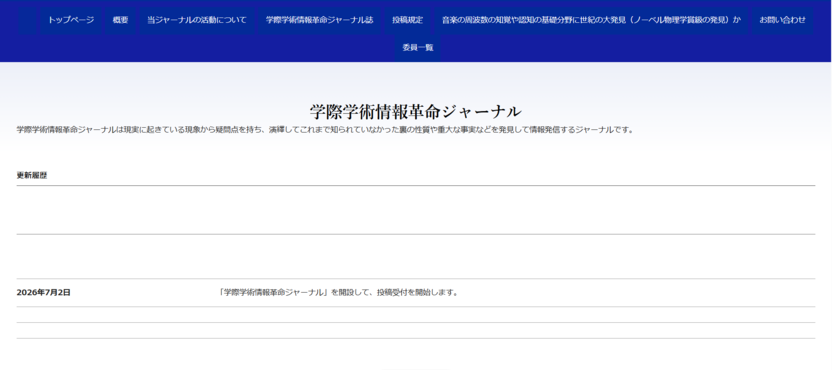Open the 委員一覧 menu item
Viewport: 832px width, 370px height.
coord(418,47)
